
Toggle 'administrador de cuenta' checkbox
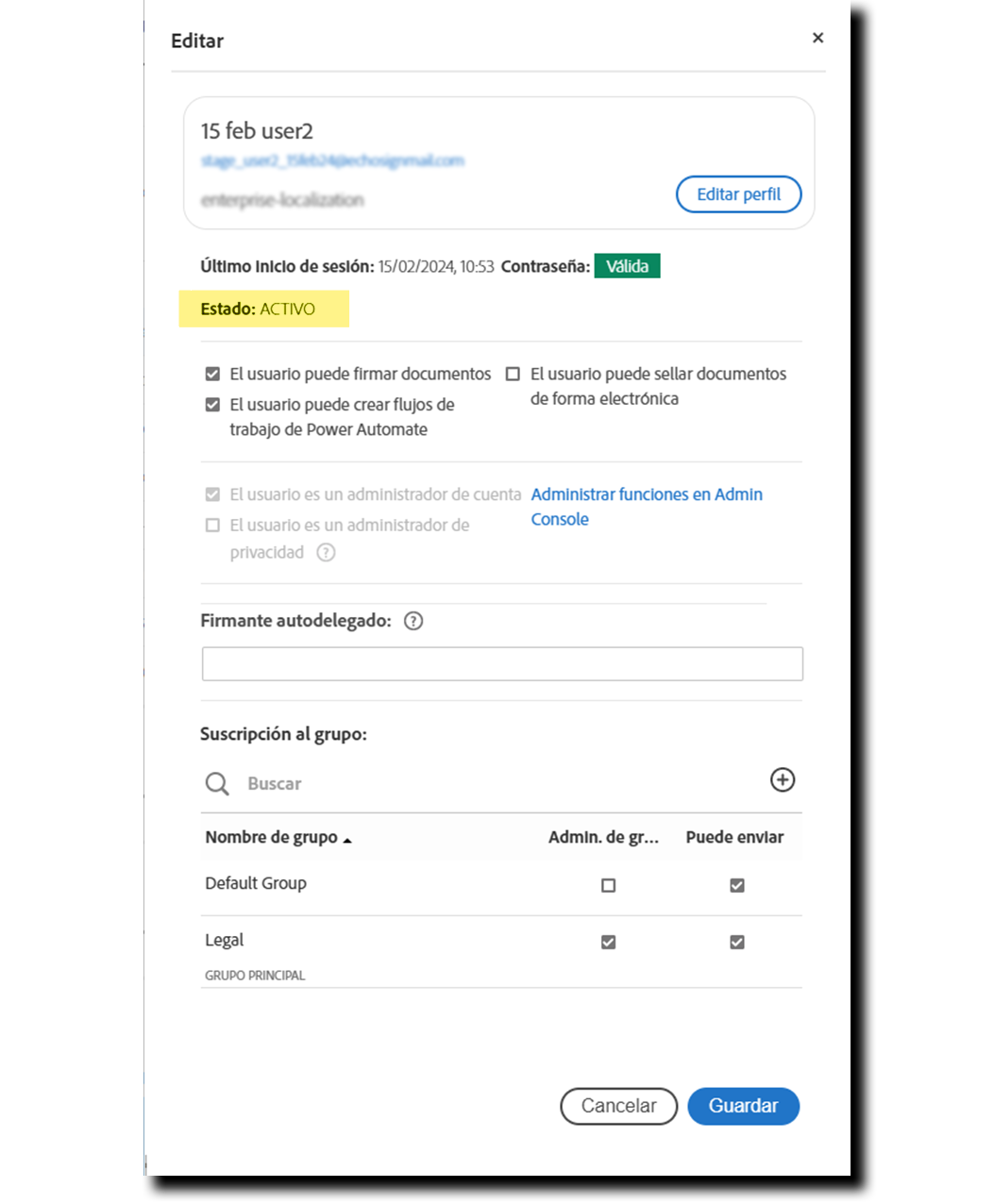tap(212, 494)
